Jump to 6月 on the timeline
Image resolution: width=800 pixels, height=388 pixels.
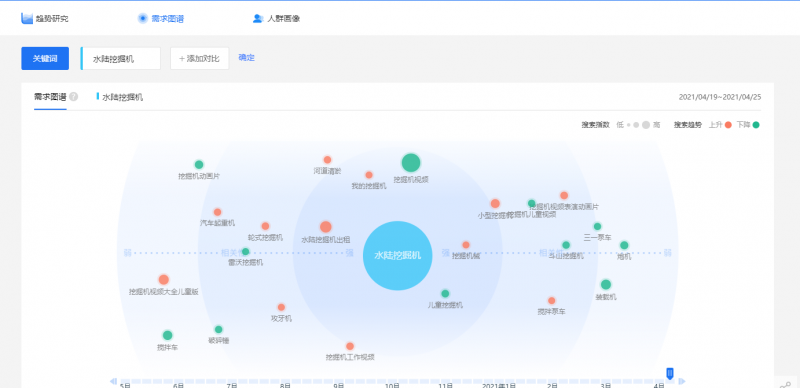point(179,385)
